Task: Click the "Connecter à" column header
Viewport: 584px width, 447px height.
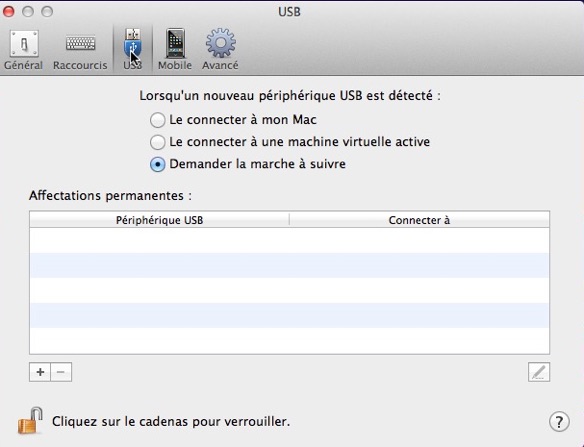Action: pos(419,220)
